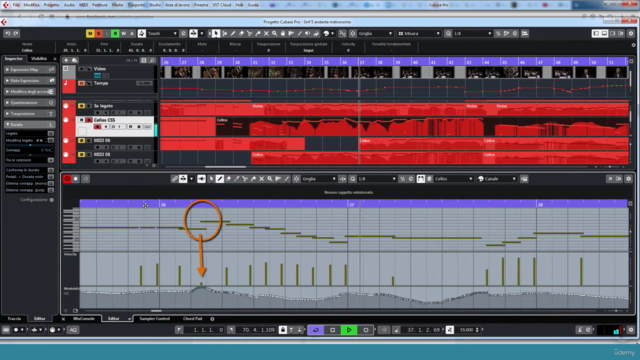
Task: Toggle record enable on Cellos CSS track
Action: pos(97,127)
